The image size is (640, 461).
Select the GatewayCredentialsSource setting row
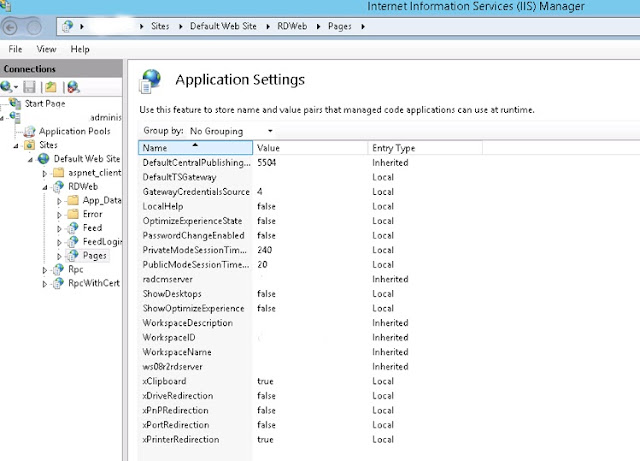coord(310,192)
